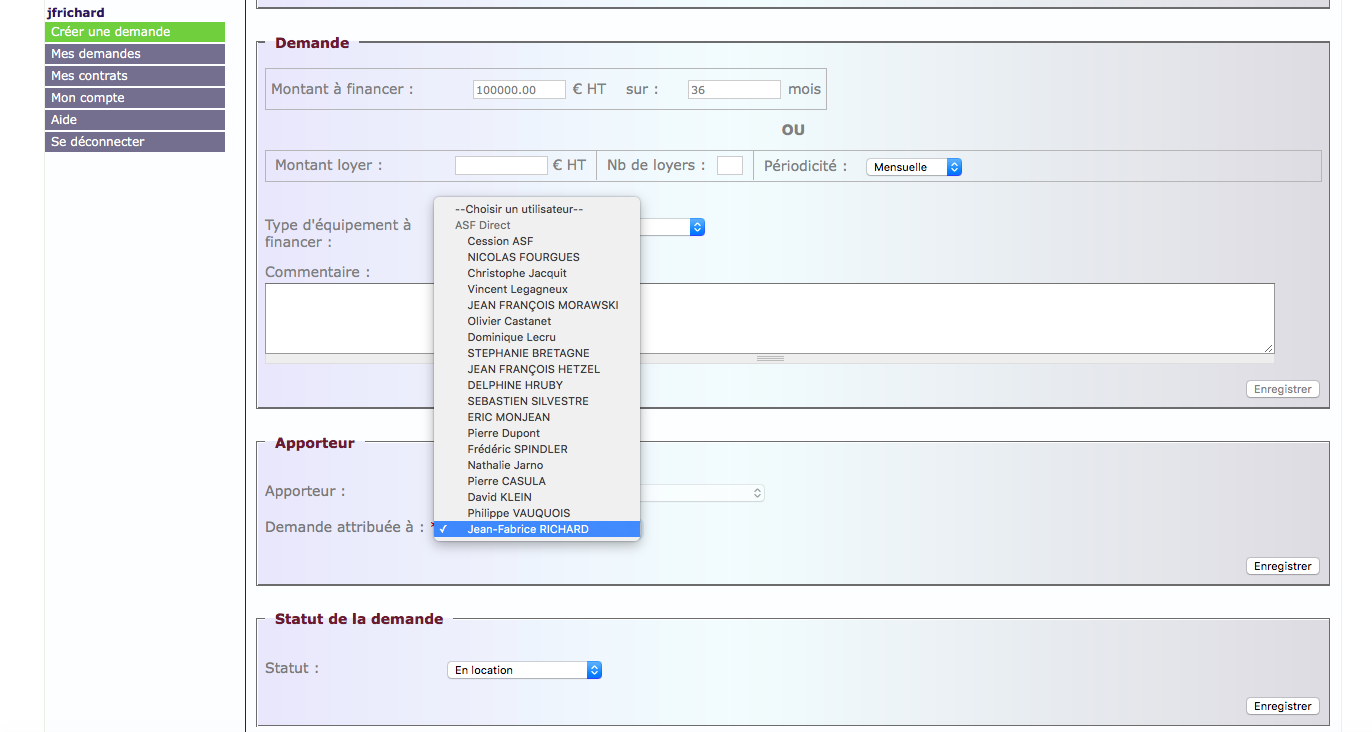Viewport: 1372px width, 732px height.
Task: Open the Créer une demande page
Action: click(134, 32)
